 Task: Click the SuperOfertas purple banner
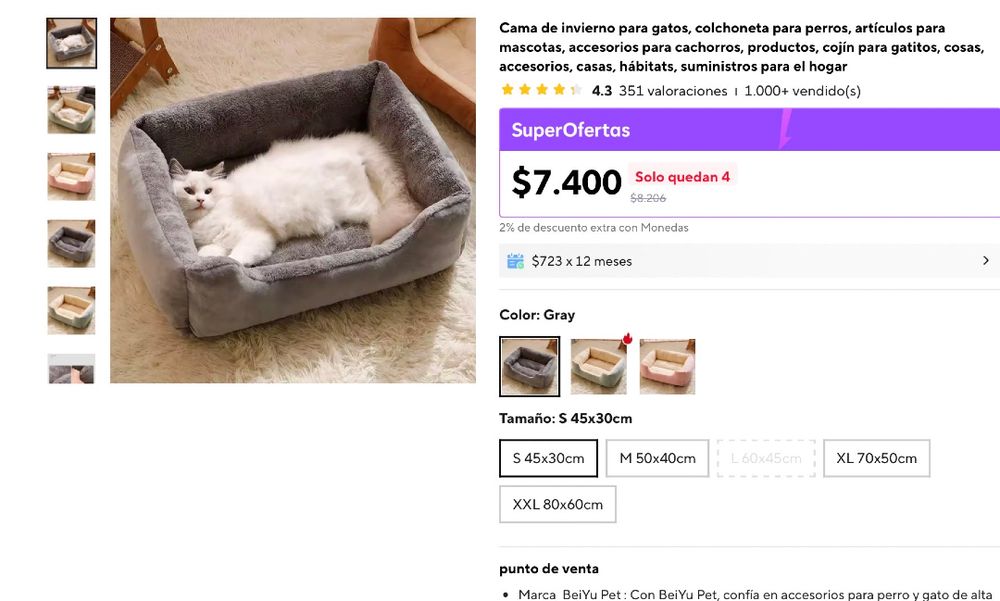pyautogui.click(x=749, y=130)
